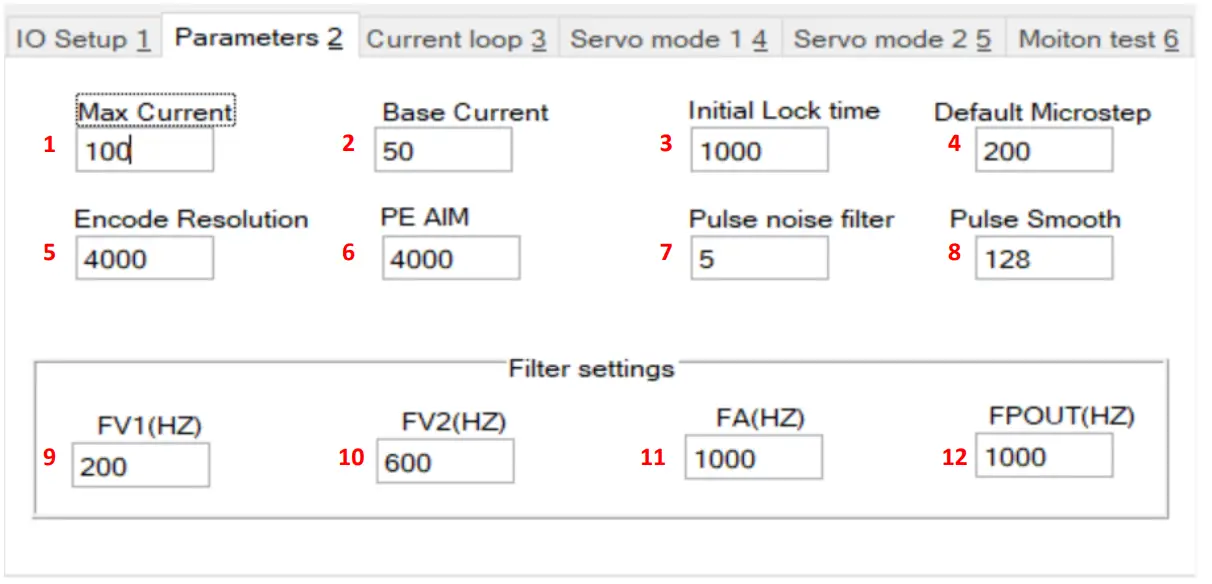Viewport: 1212px width, 584px height.
Task: Click the FA(HZ) value box
Action: pos(752,458)
